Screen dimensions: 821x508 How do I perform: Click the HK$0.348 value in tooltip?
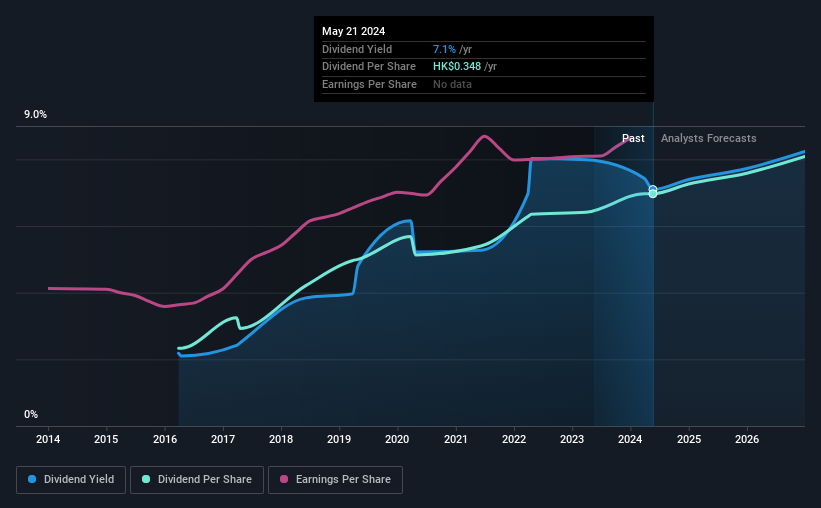tap(457, 67)
